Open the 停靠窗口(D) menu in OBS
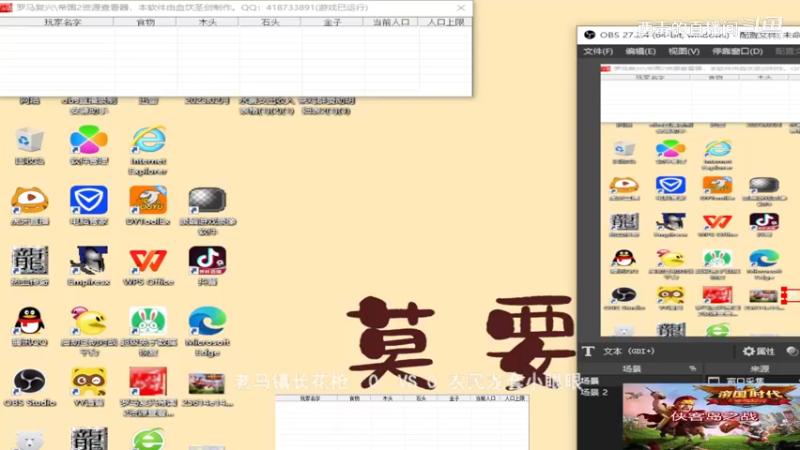The height and width of the screenshot is (450, 800). (737, 52)
